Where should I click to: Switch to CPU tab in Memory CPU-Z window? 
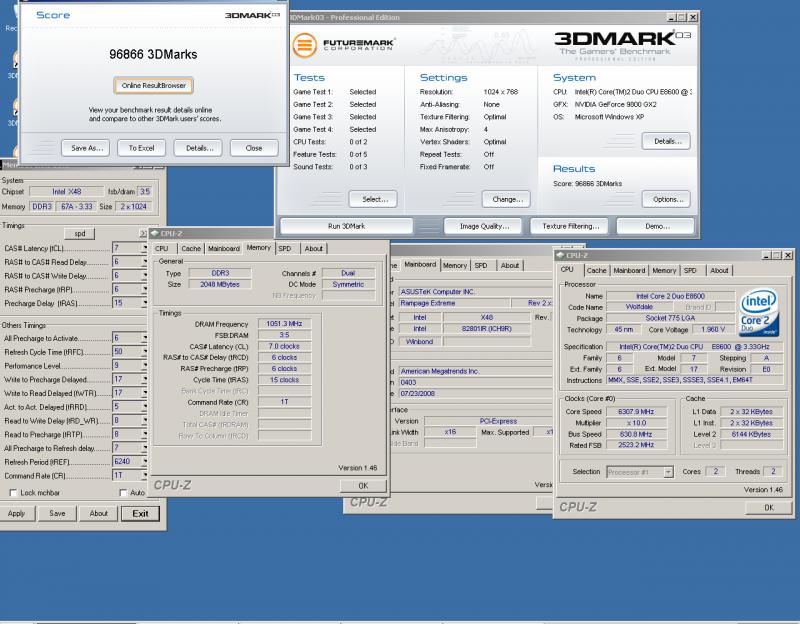pos(162,248)
